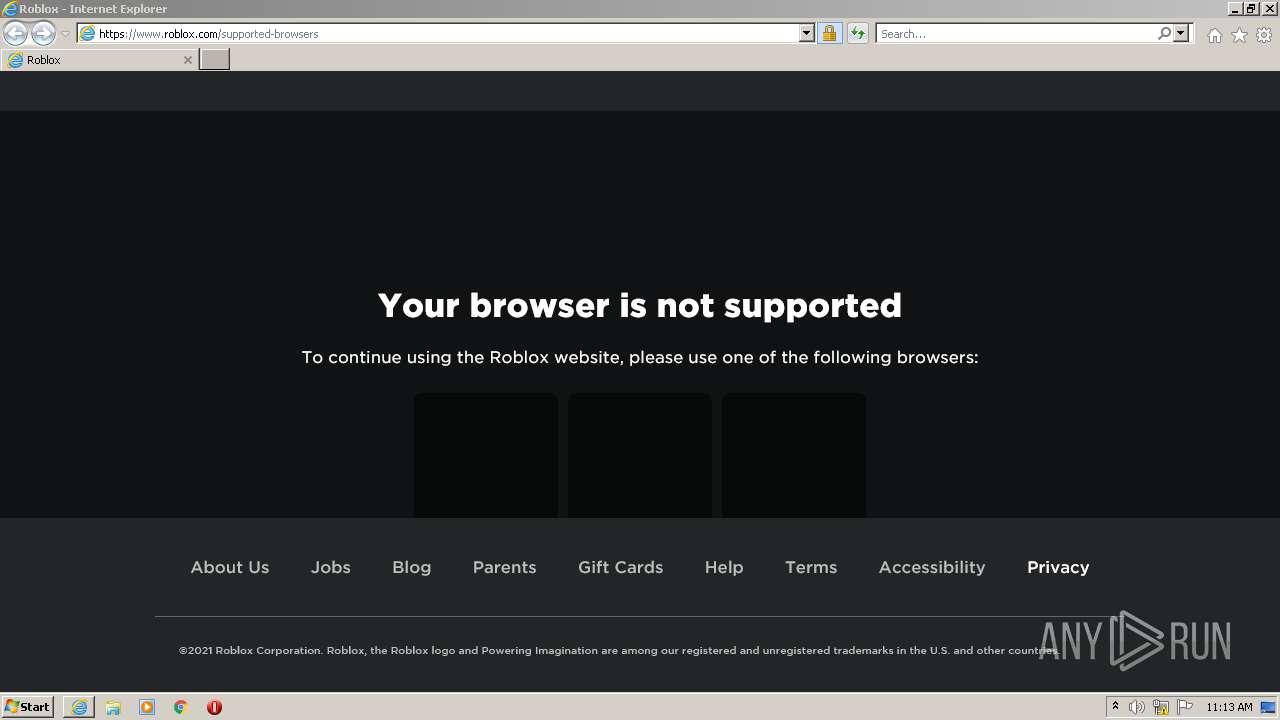Click the roblox.com address bar
1280x720 pixels.
[x=447, y=33]
